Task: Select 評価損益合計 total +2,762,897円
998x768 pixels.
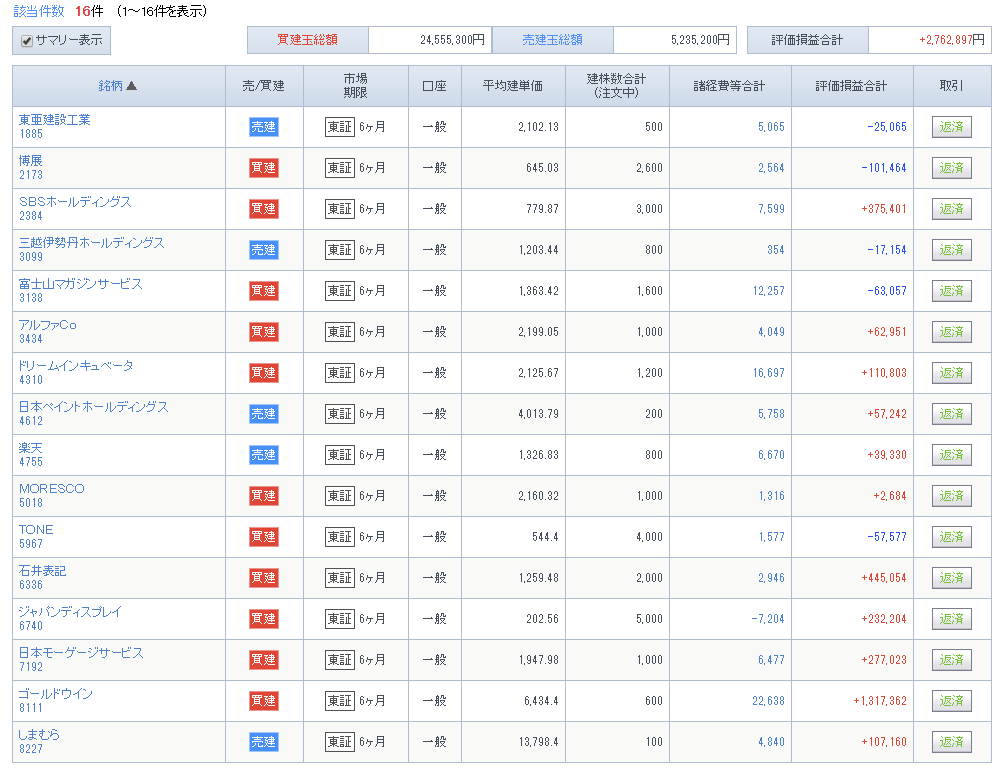Action: pos(952,40)
